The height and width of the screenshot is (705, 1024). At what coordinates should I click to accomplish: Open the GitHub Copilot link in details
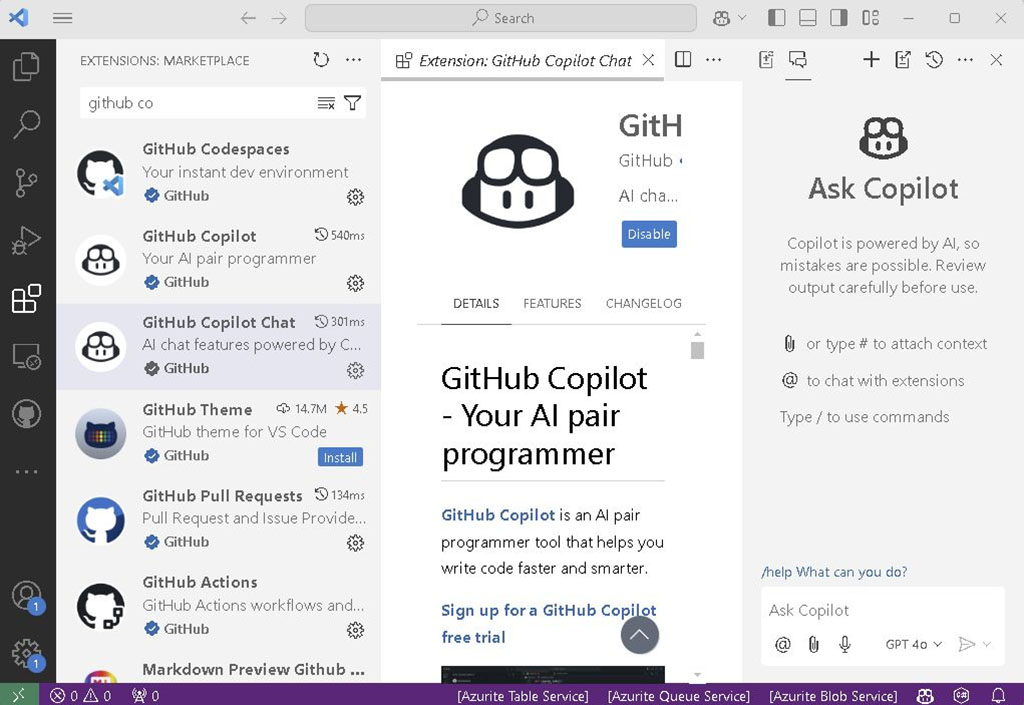pos(498,515)
